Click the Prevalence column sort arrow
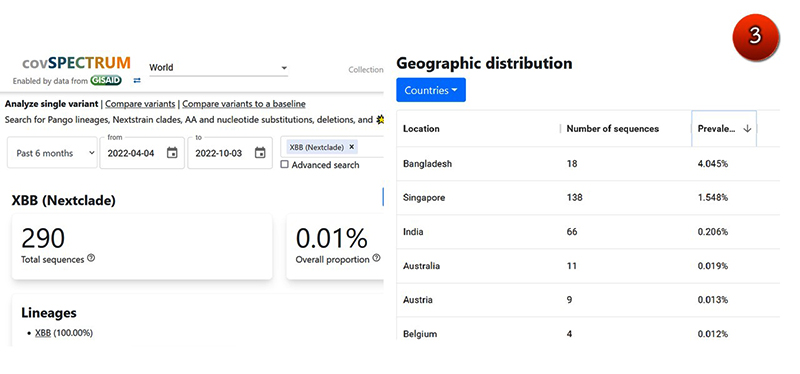This screenshot has height=374, width=800. point(747,129)
